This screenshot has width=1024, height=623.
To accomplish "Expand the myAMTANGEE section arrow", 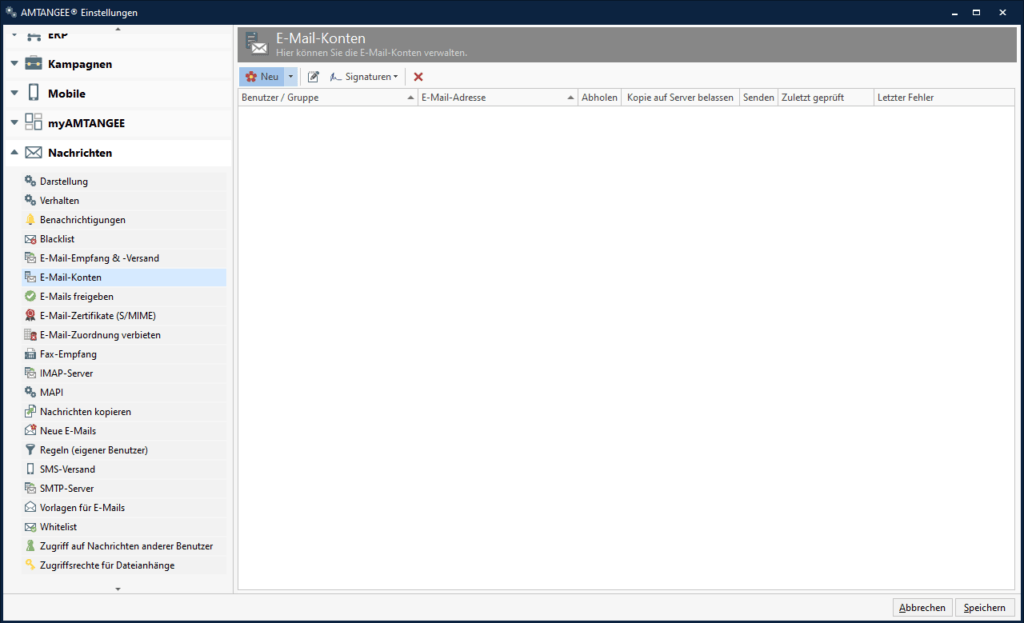I will point(14,122).
